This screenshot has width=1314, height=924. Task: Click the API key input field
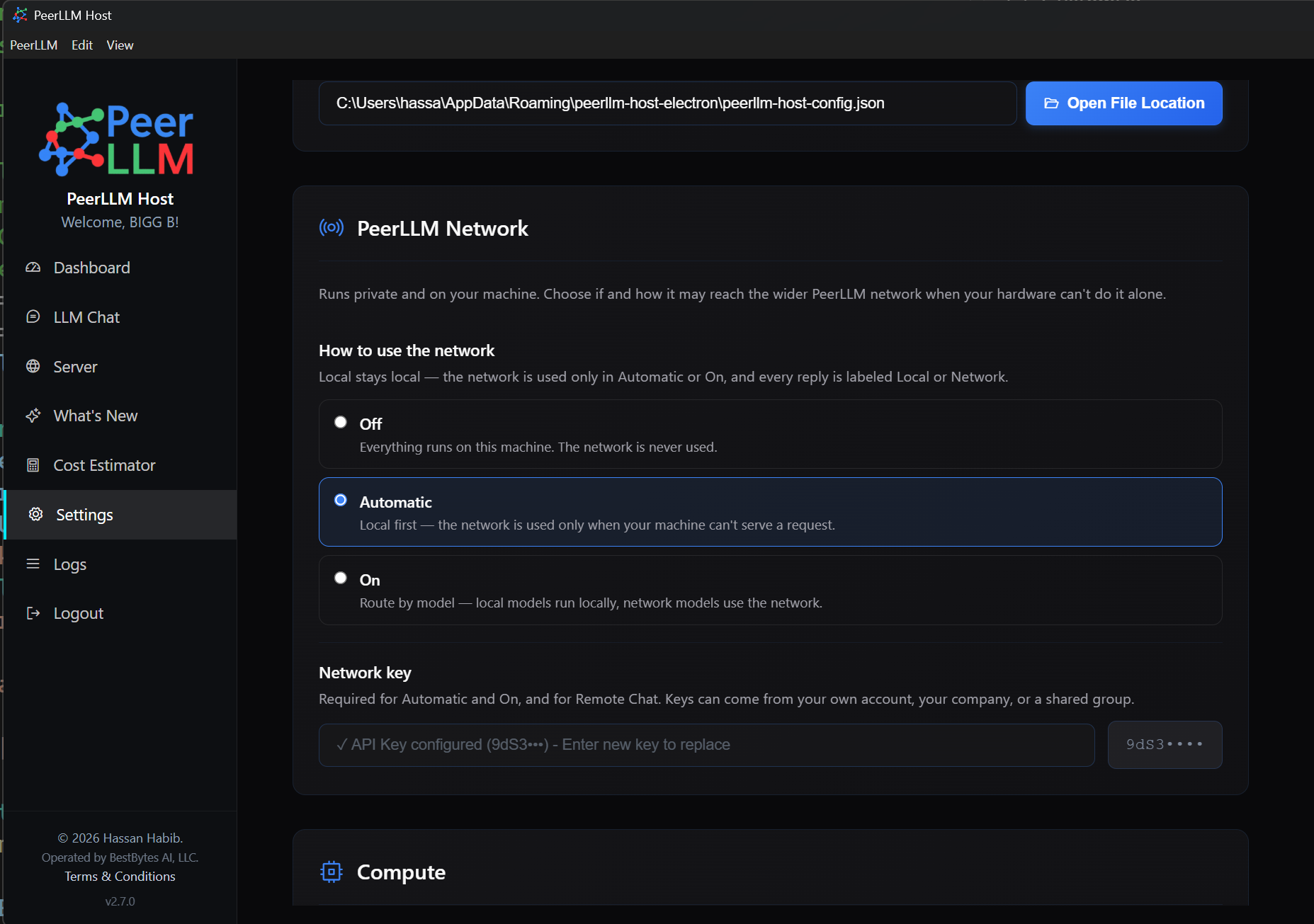click(x=706, y=745)
